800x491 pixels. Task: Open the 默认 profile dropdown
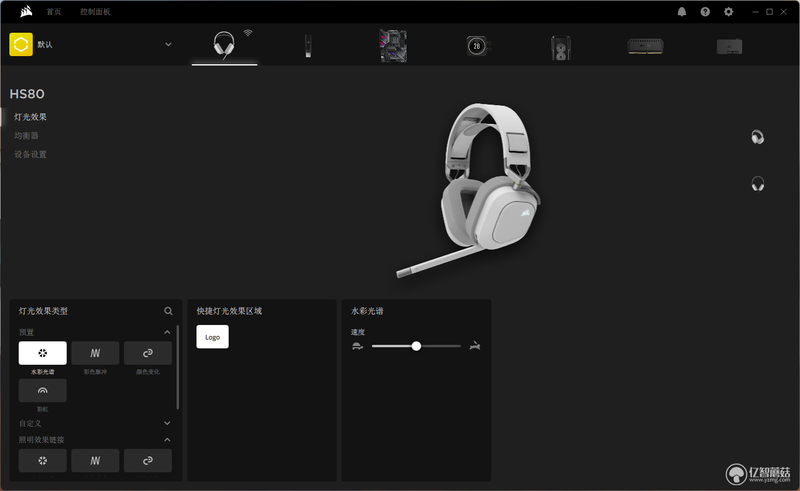[x=168, y=44]
